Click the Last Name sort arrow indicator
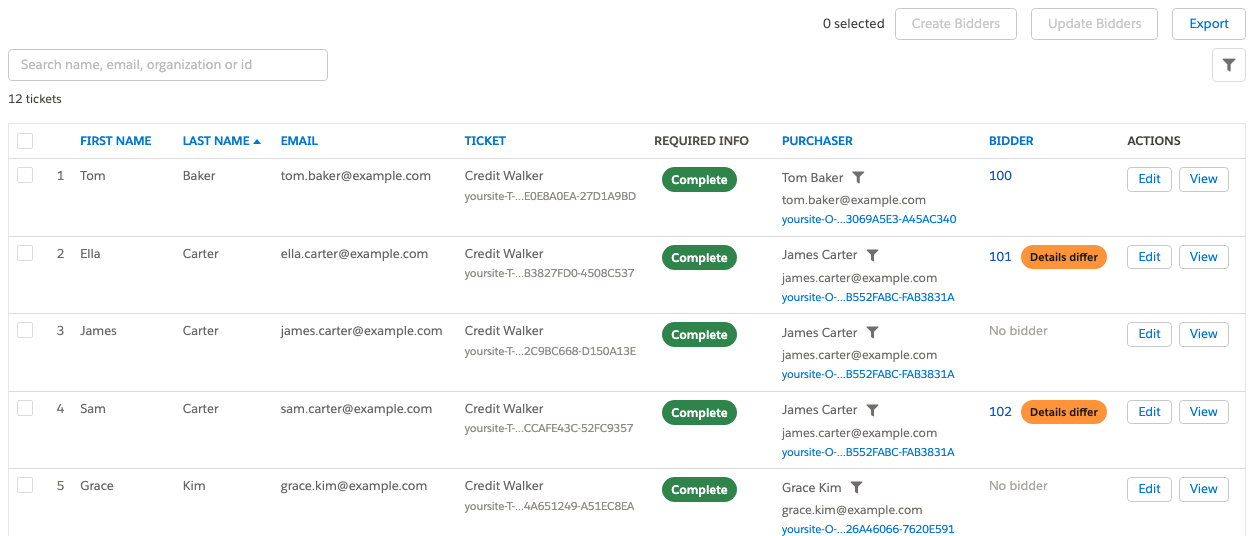 [x=257, y=141]
